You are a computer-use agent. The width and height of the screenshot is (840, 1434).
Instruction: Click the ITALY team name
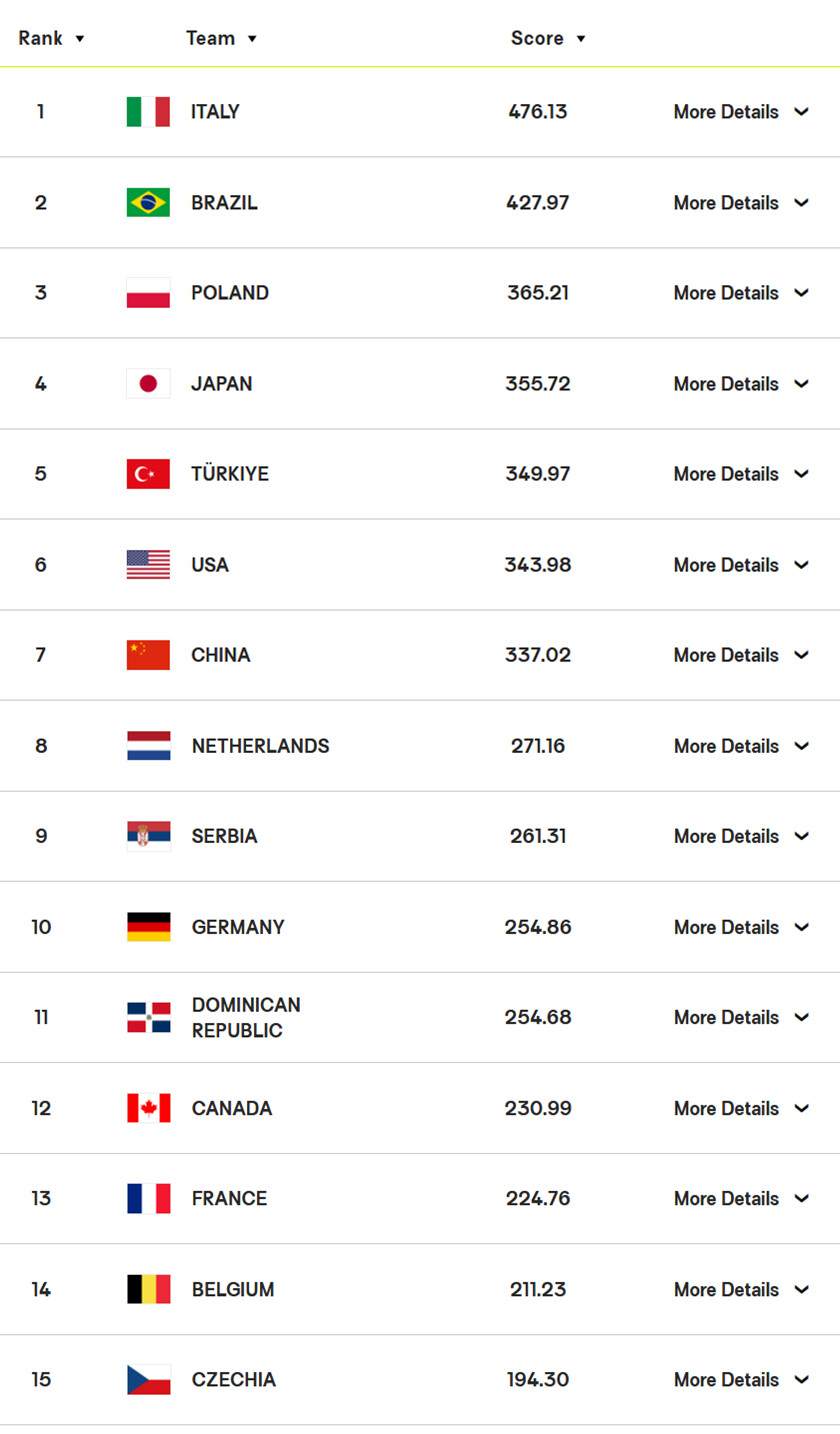pos(215,112)
